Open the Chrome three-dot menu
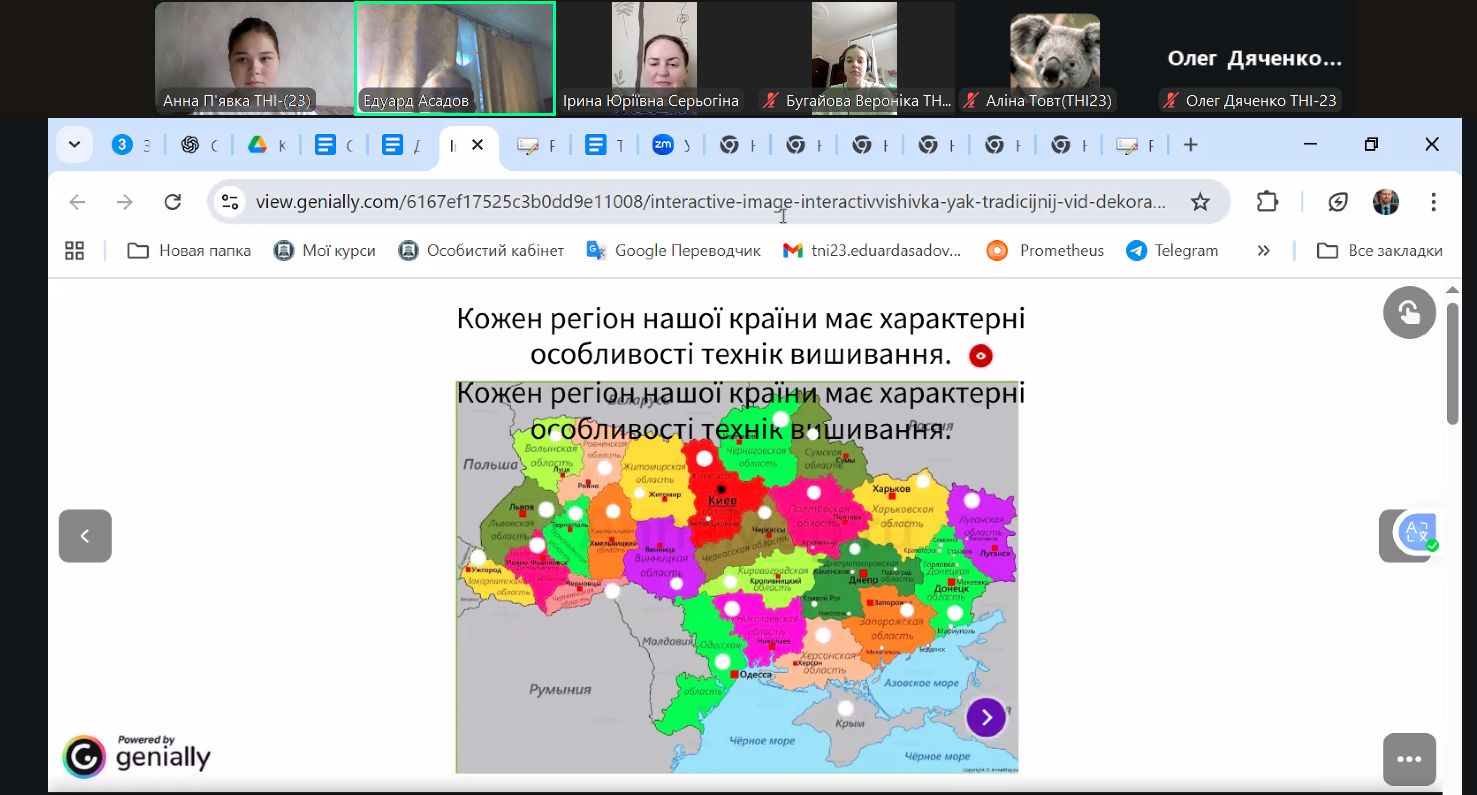 click(x=1433, y=202)
